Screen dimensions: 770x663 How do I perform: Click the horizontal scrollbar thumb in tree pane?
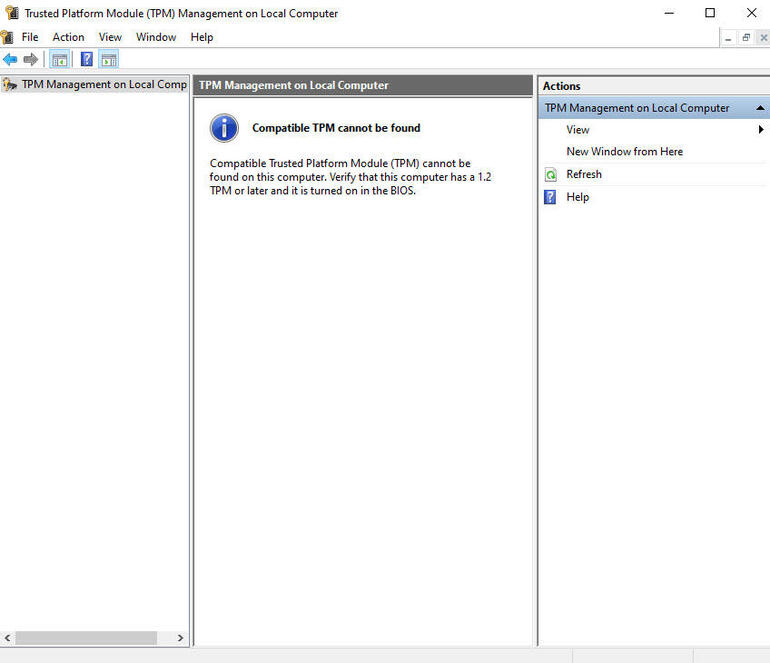pyautogui.click(x=86, y=638)
